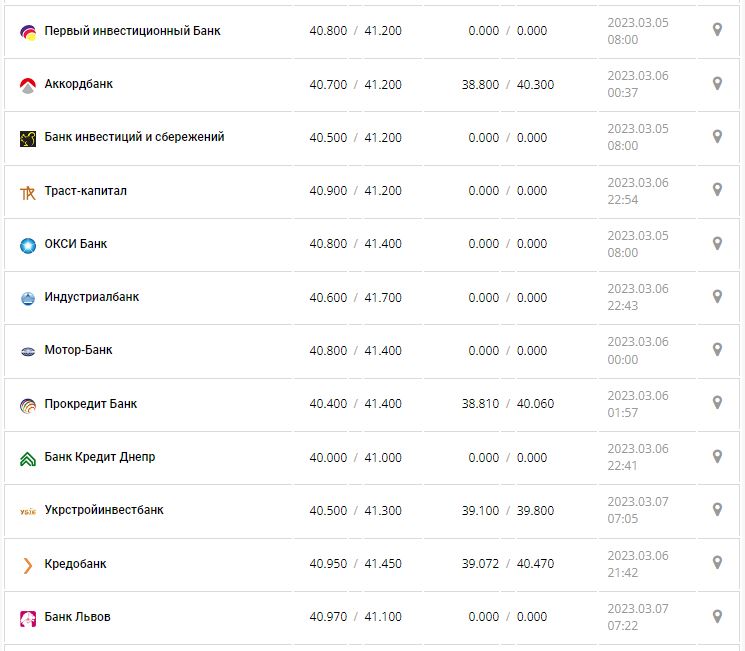This screenshot has width=745, height=651.
Task: Click the Прокредит Банк logo icon
Action: click(x=28, y=405)
